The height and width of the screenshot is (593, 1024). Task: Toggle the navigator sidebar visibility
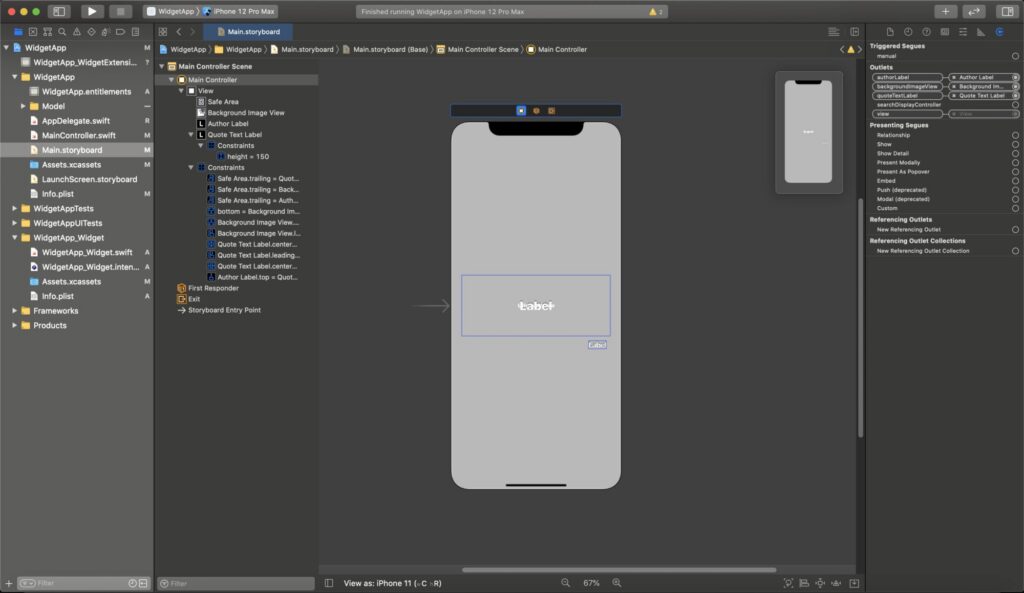click(59, 11)
